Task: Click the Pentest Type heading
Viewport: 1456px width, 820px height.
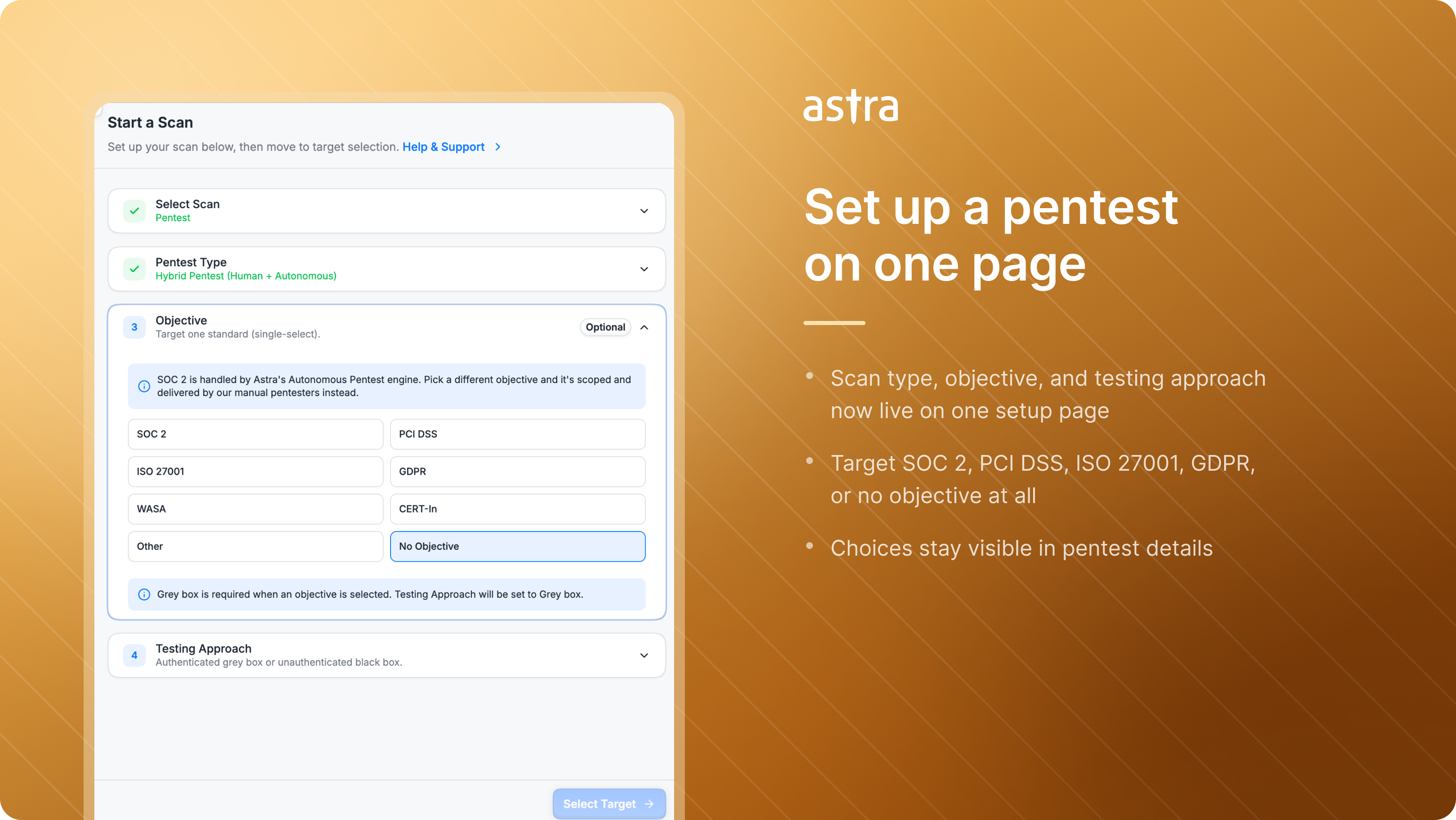Action: pyautogui.click(x=191, y=263)
